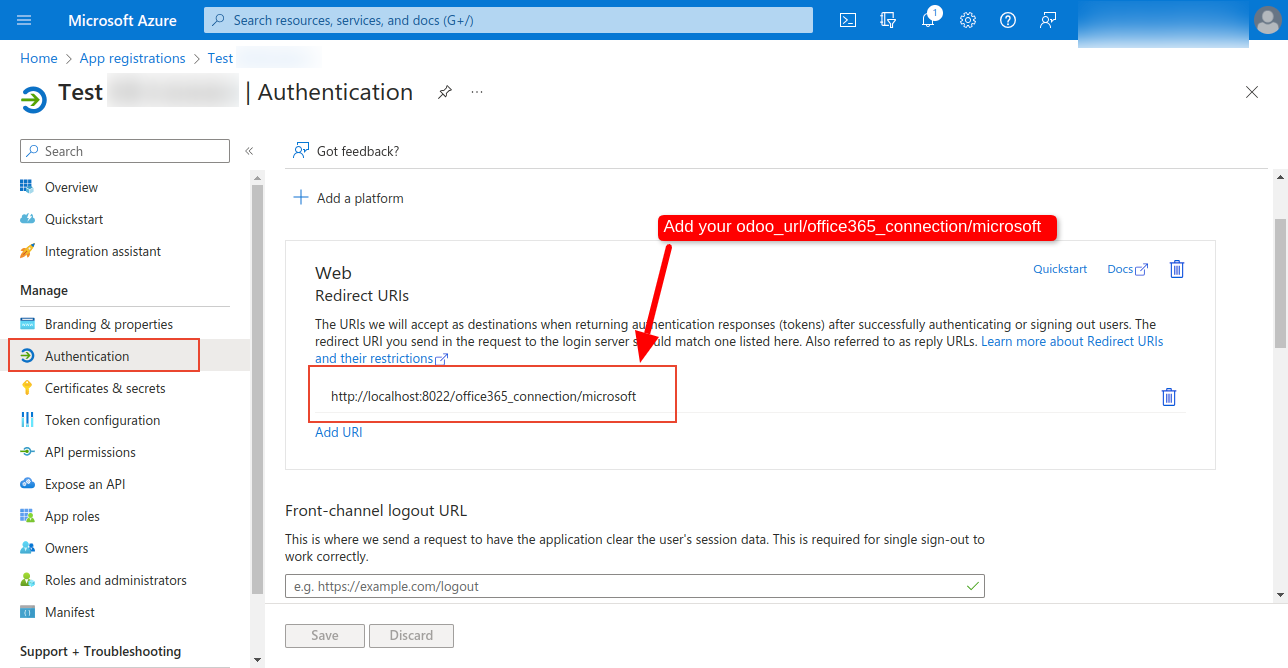Click the Add a platform button
1288x668 pixels.
pyautogui.click(x=348, y=198)
